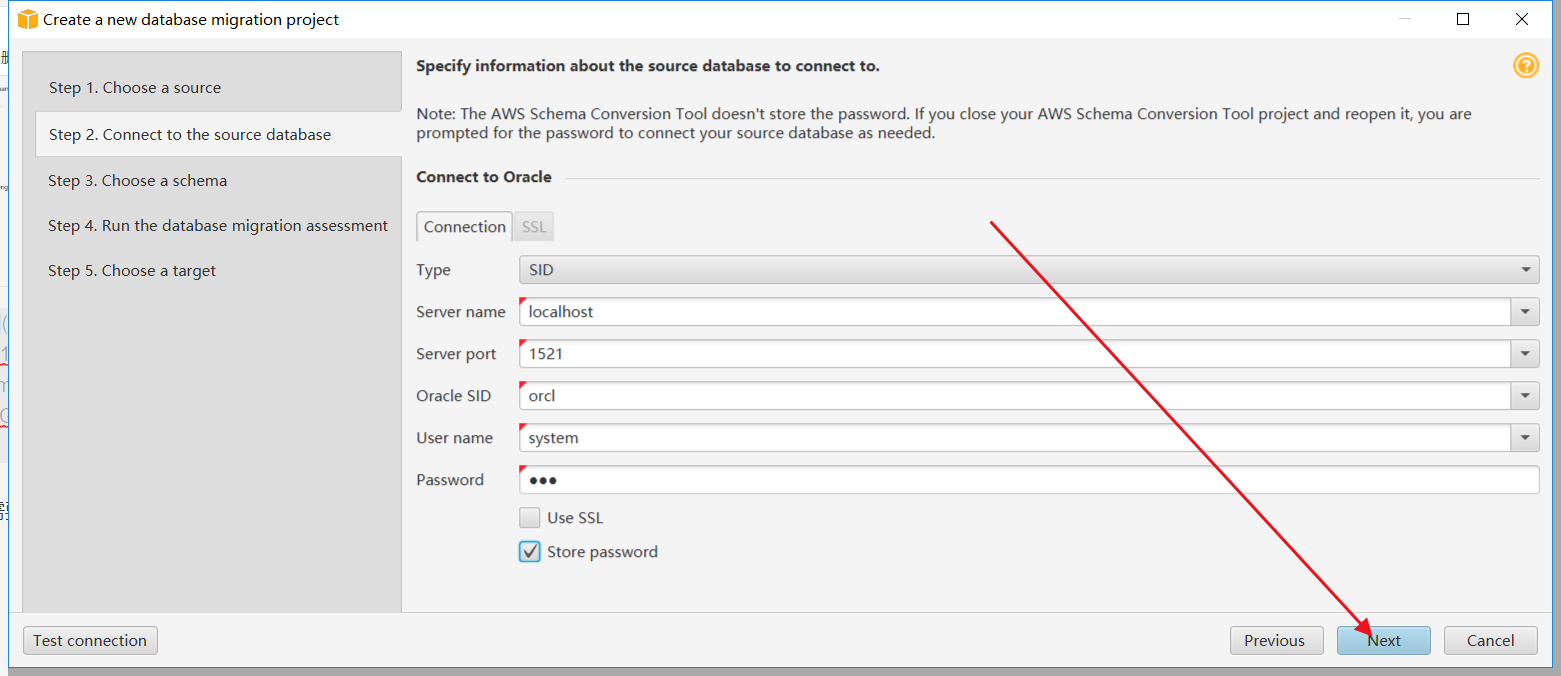
Task: Expand the User name dropdown arrow
Action: pos(1525,438)
